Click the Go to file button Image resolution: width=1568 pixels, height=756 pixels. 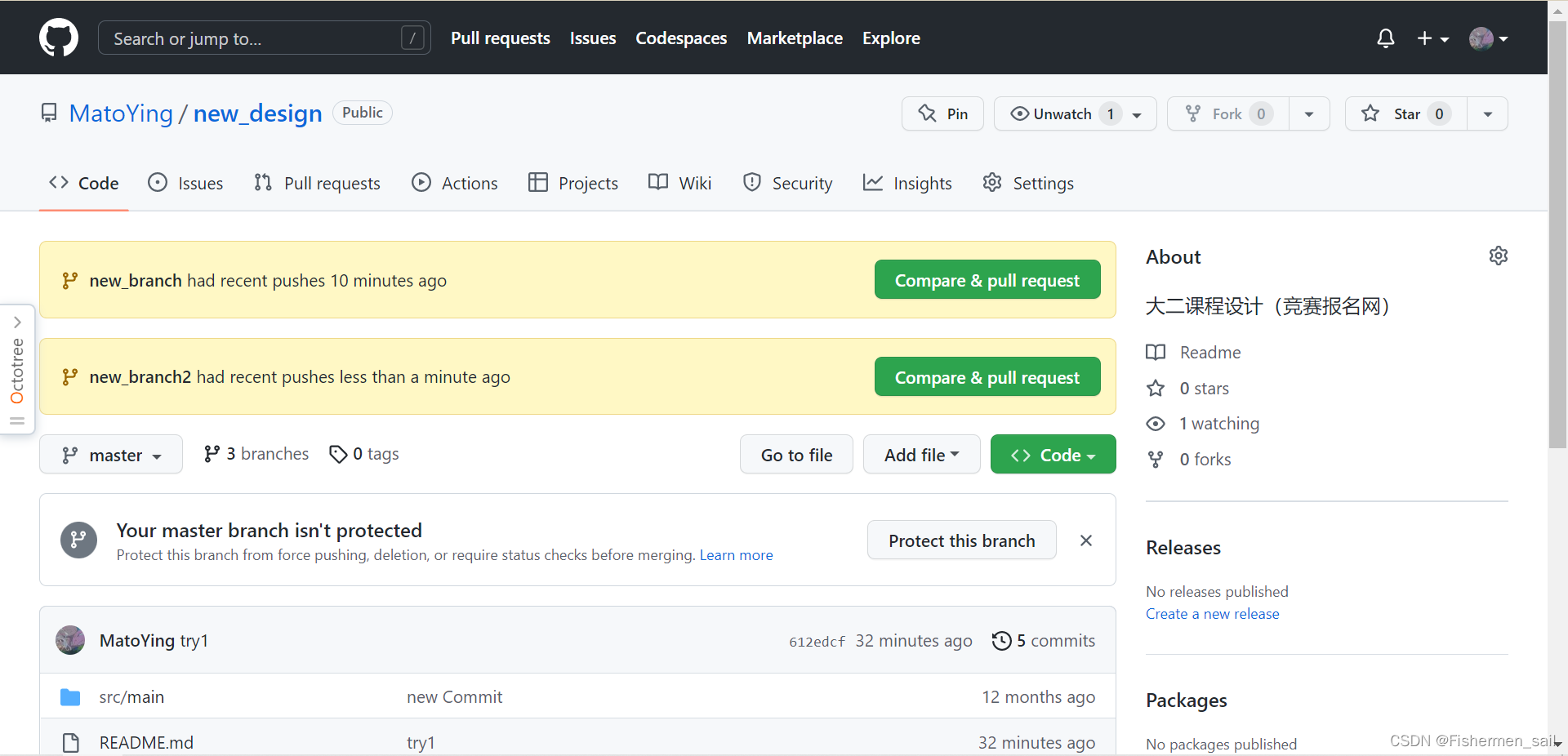(796, 455)
